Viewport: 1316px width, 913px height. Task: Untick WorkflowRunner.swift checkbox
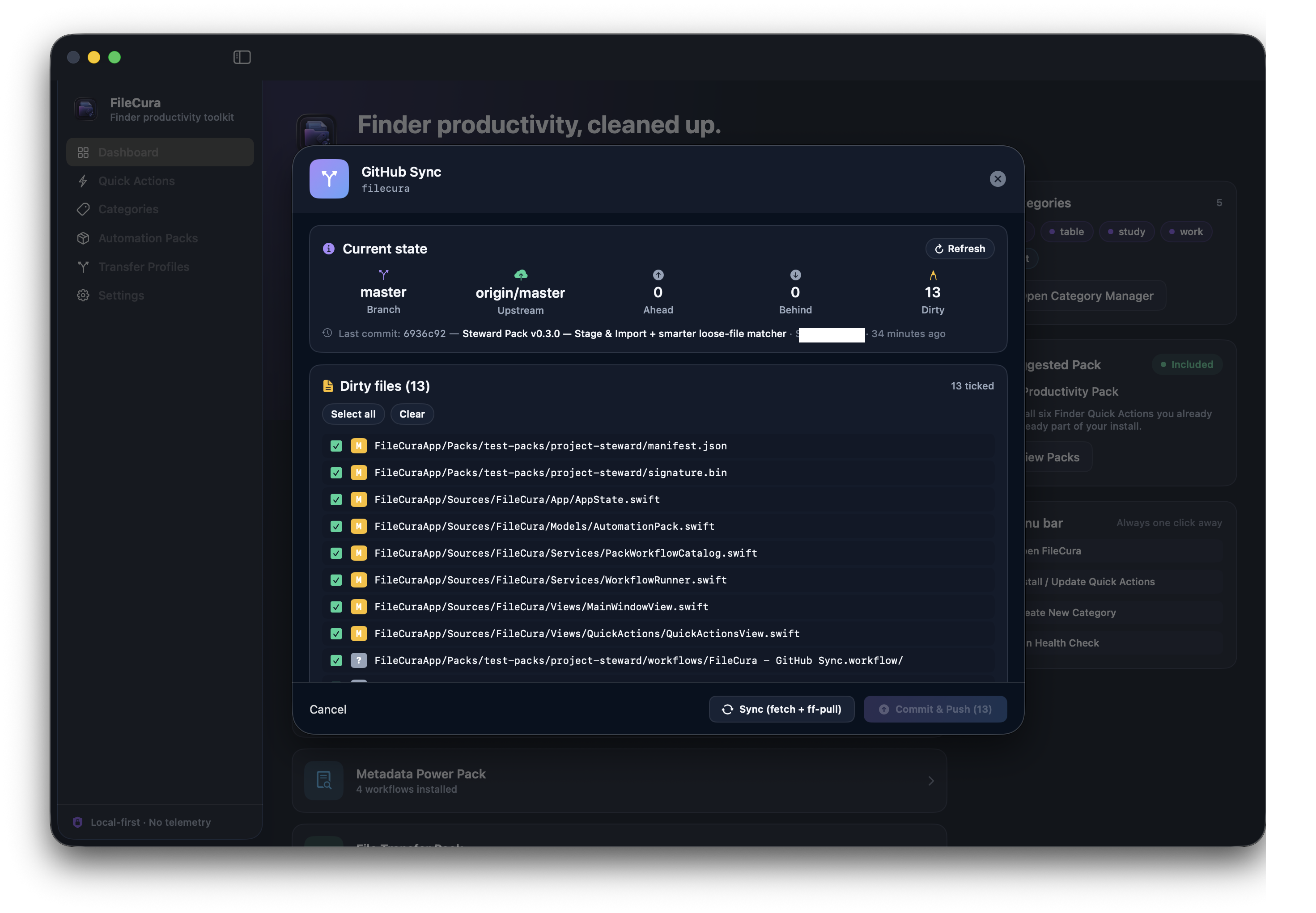coord(336,579)
